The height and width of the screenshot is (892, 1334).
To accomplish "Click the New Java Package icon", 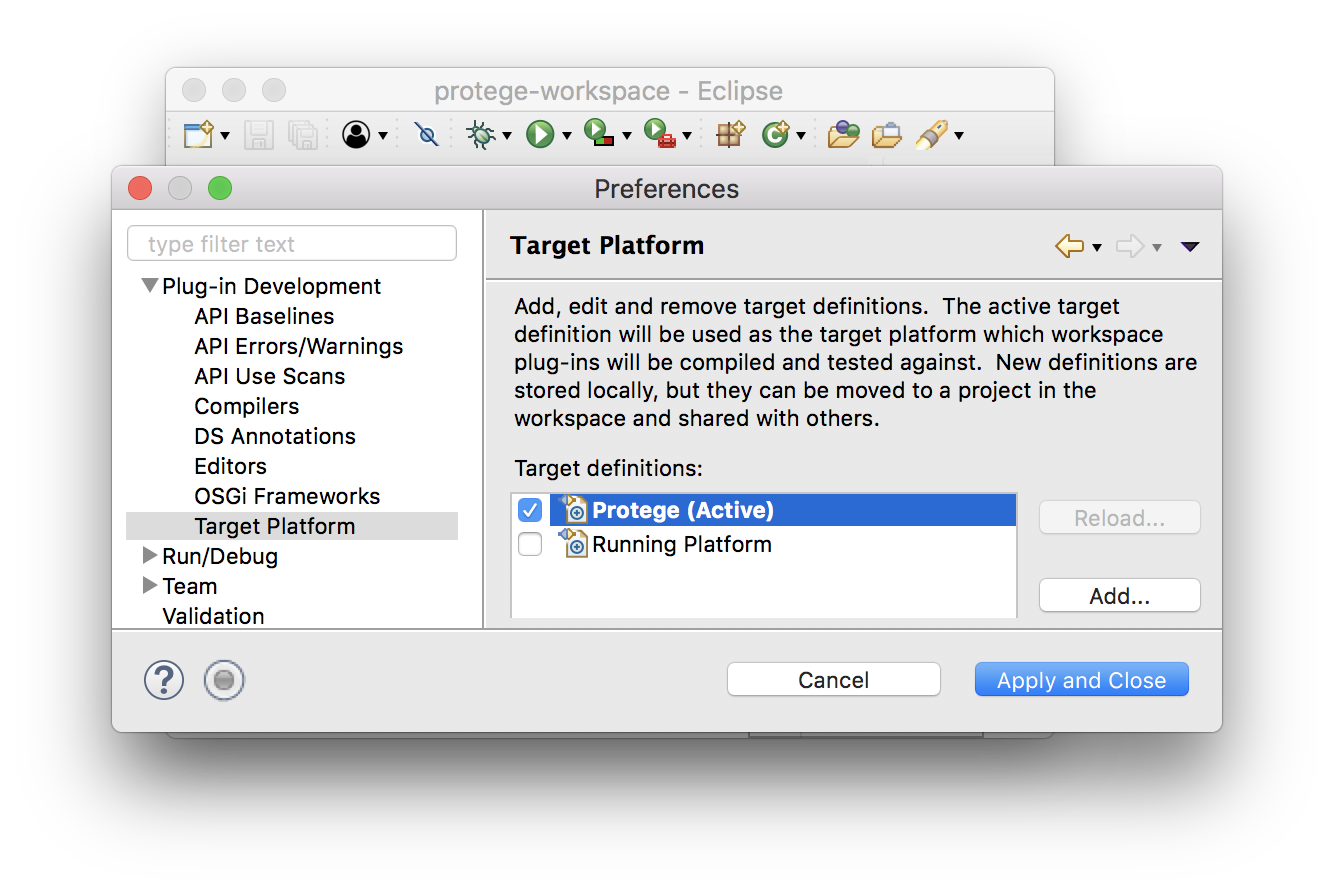I will pos(731,134).
